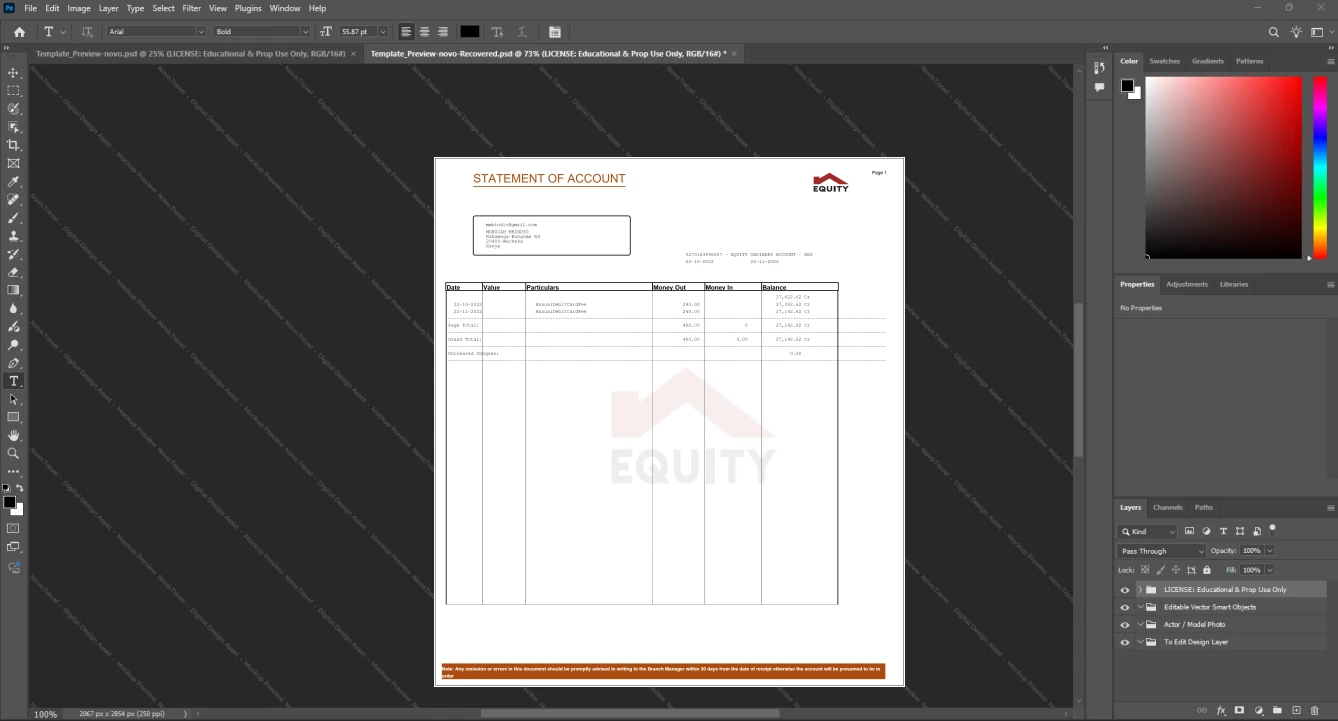
Task: Open the Plugins menu
Action: click(x=248, y=8)
